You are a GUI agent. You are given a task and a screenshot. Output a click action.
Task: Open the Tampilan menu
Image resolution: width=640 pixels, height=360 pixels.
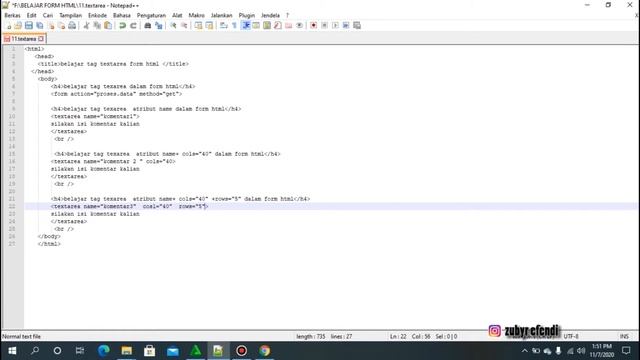point(71,15)
